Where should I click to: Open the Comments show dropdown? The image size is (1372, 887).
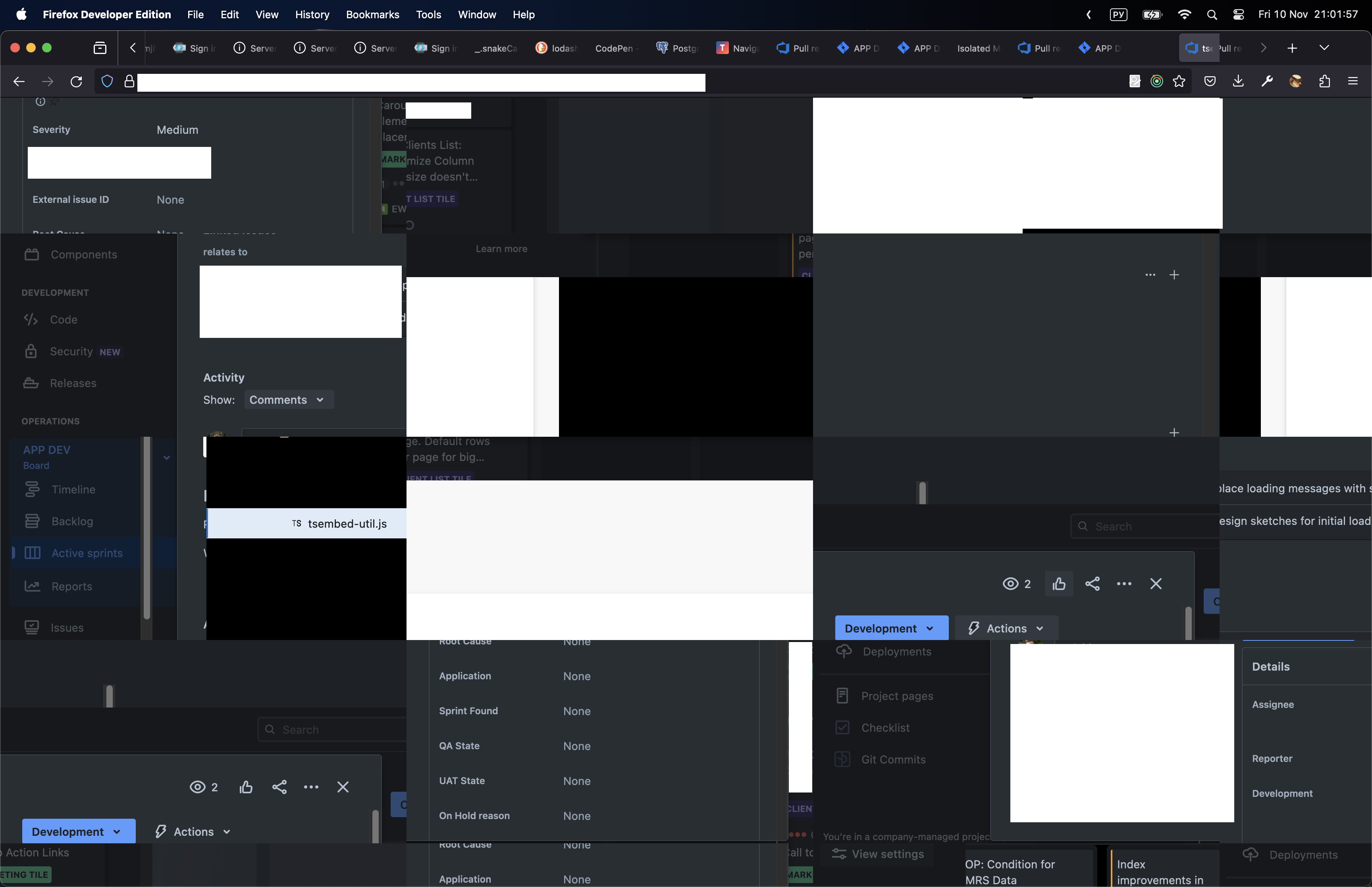click(x=288, y=400)
